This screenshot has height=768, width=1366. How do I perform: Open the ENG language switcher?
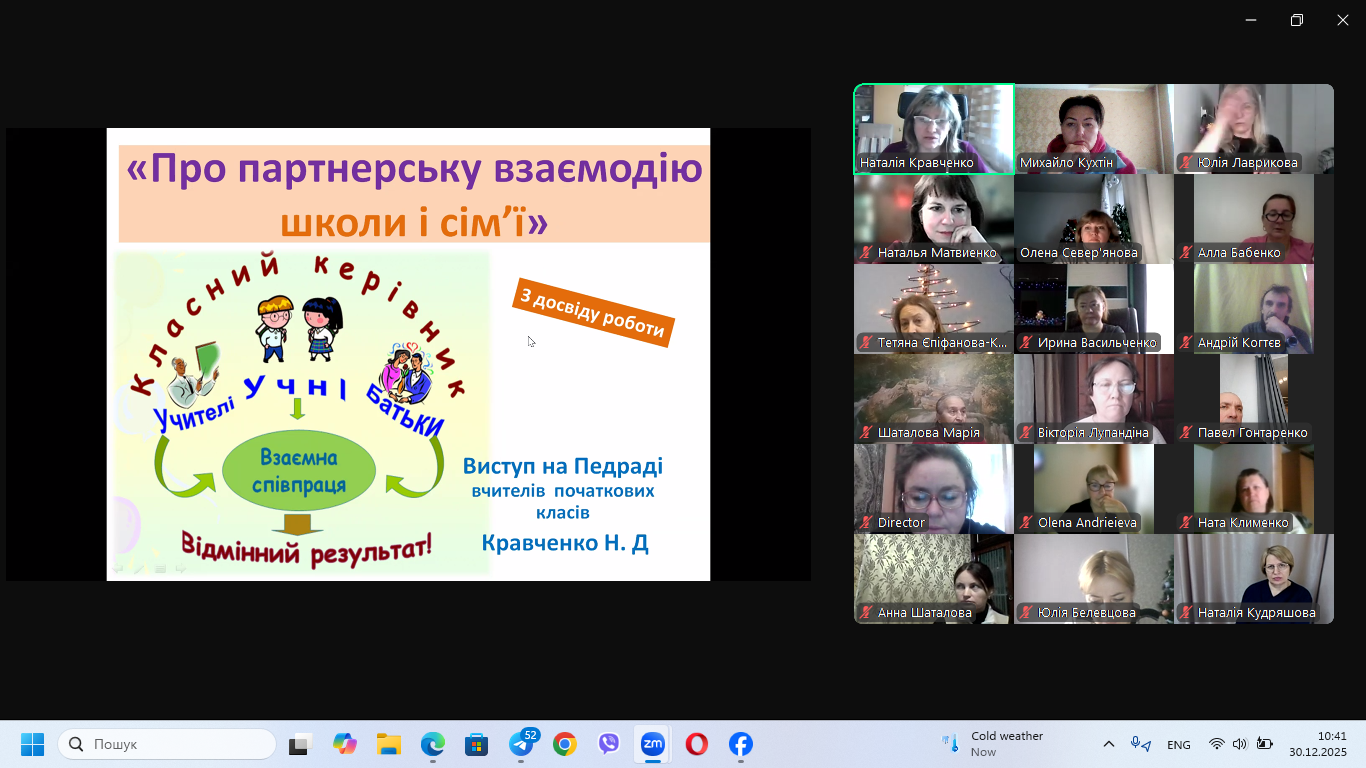[1179, 744]
